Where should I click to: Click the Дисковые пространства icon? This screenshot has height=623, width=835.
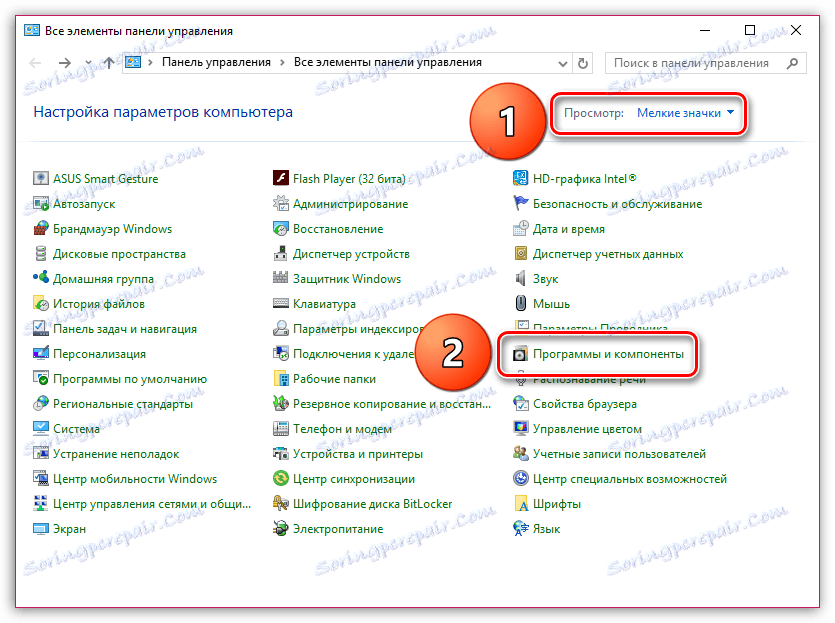coord(40,253)
